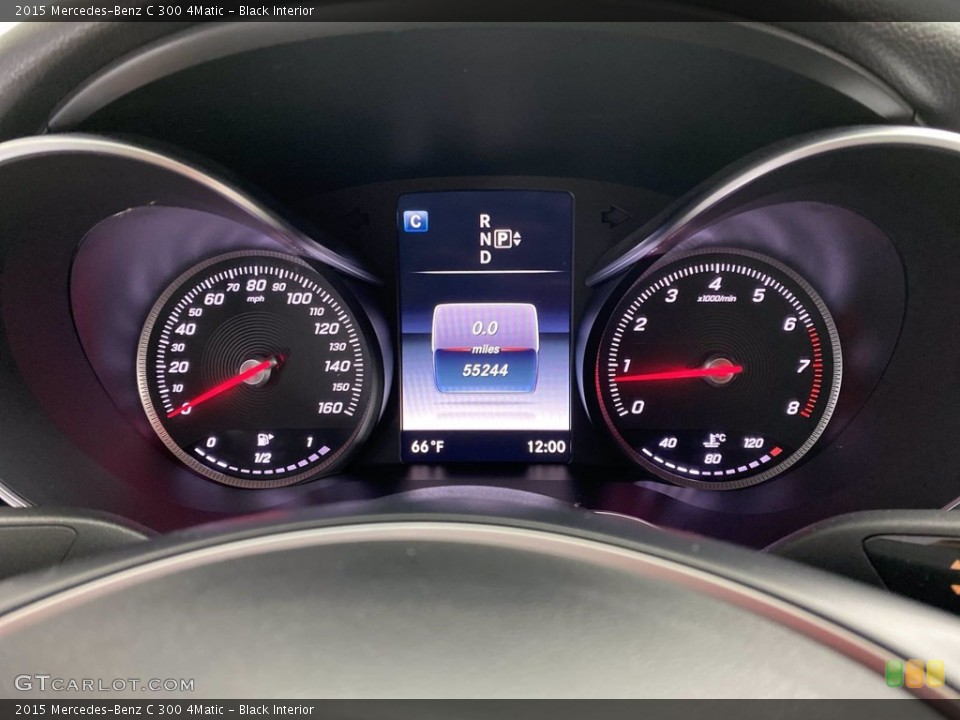Click the fuel pump icon on speedometer
Image resolution: width=960 pixels, height=720 pixels.
264,439
